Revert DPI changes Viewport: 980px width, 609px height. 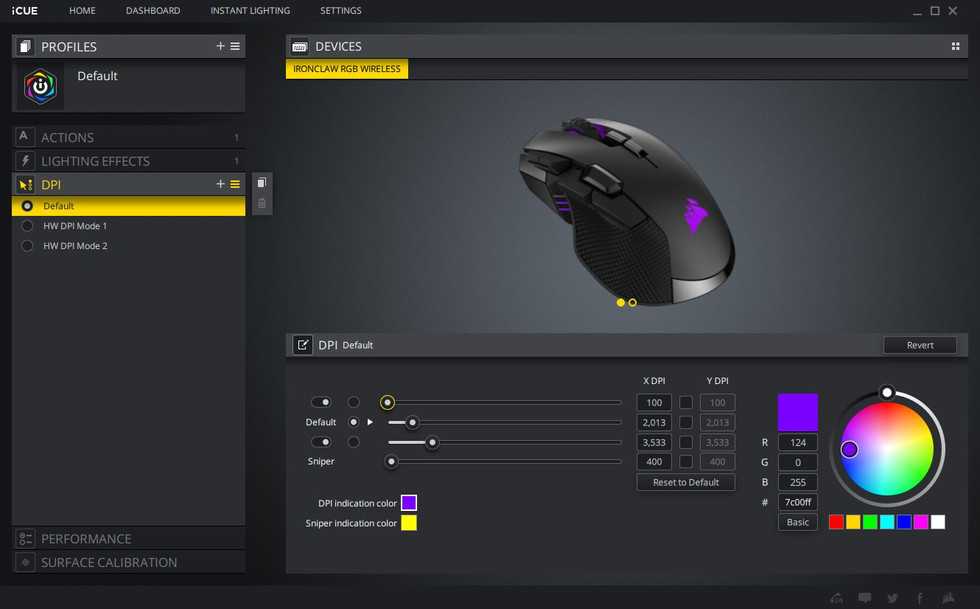click(920, 345)
